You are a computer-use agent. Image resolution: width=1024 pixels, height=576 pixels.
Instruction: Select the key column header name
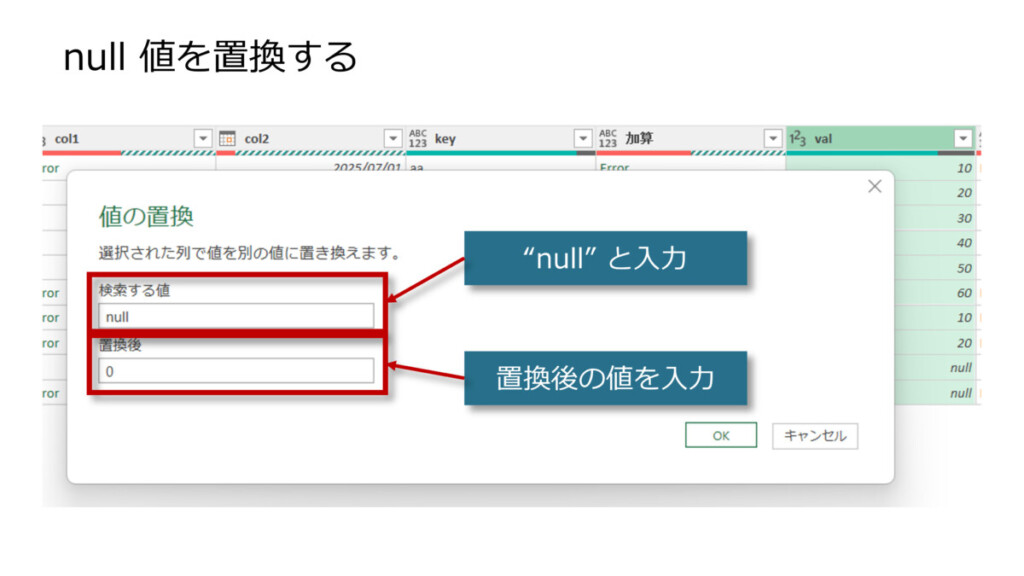point(445,139)
